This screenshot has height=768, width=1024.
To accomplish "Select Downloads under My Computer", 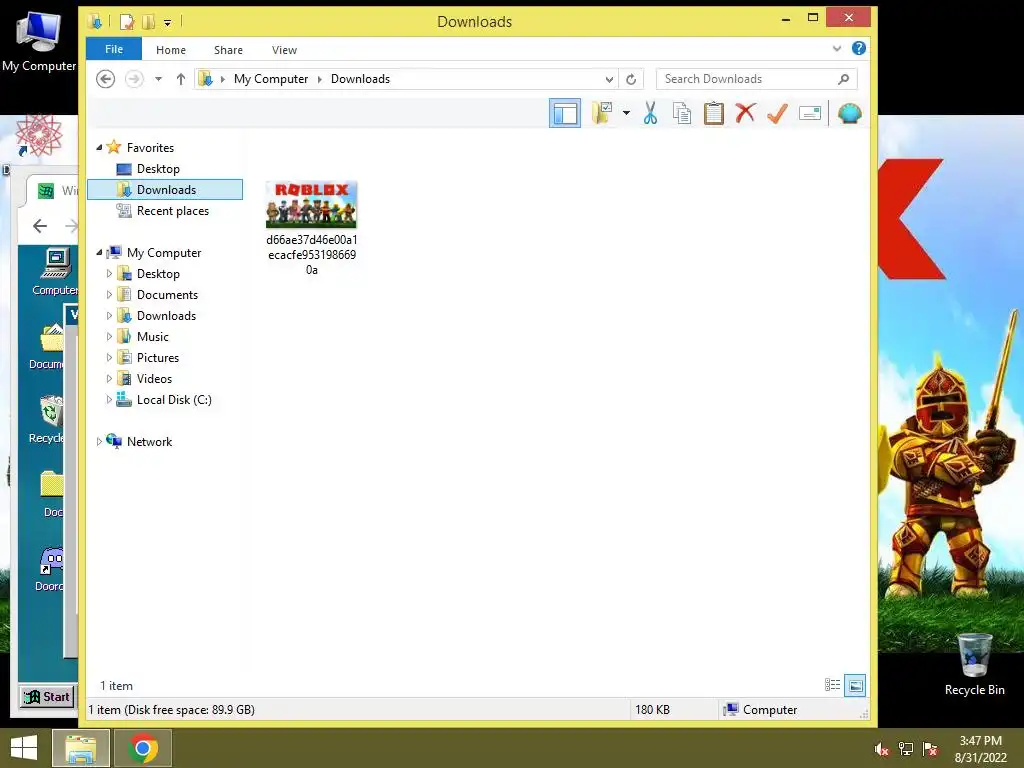I will [x=156, y=316].
